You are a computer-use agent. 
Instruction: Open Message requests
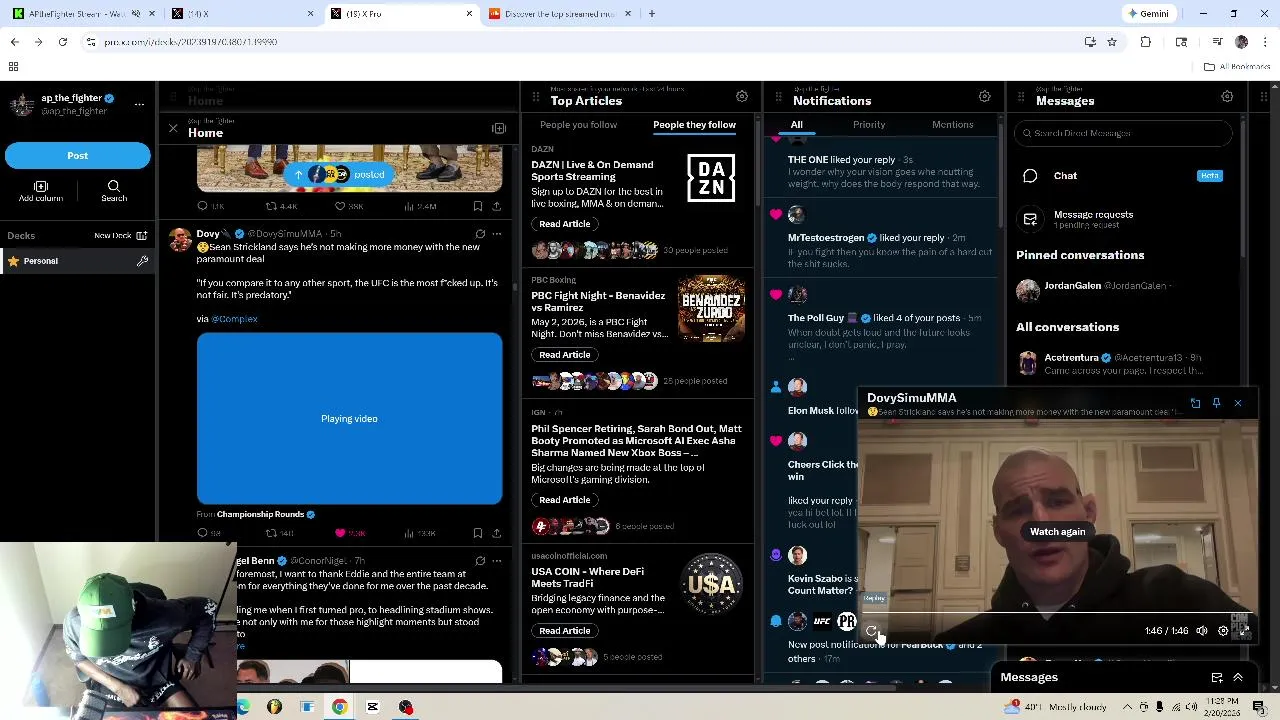[1122, 219]
